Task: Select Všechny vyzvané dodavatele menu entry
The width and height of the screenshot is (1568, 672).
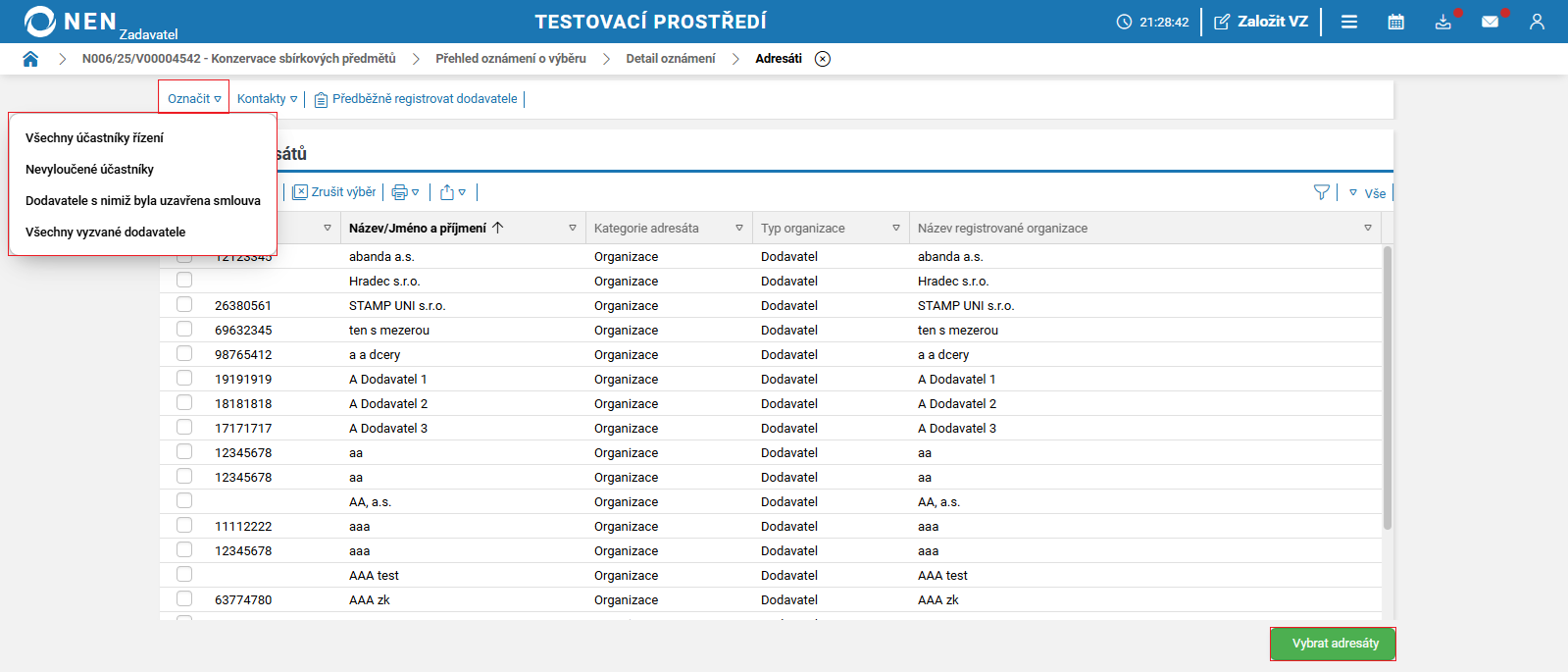Action: click(105, 233)
